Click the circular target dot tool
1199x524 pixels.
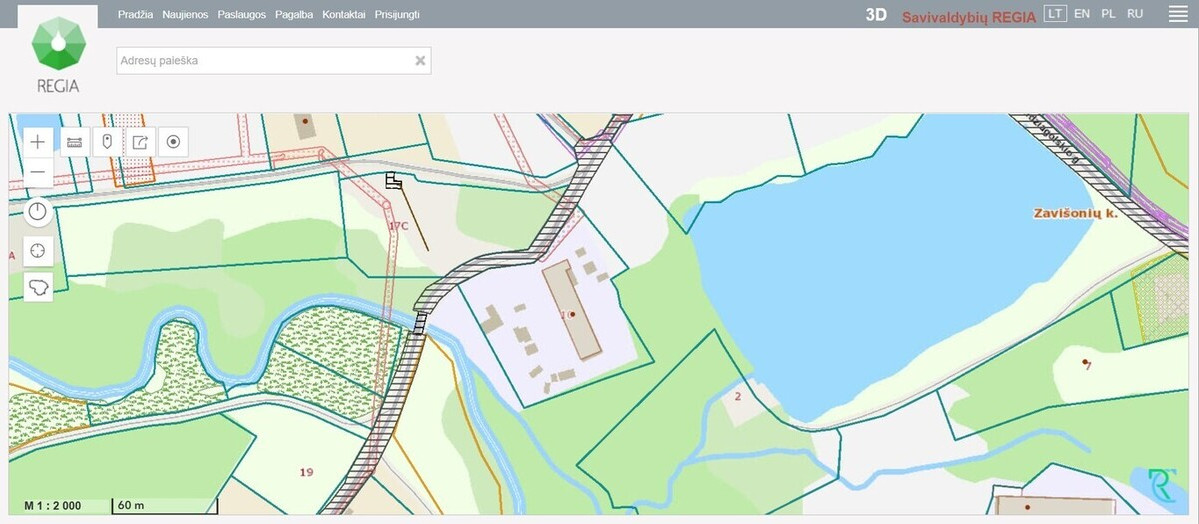(174, 142)
